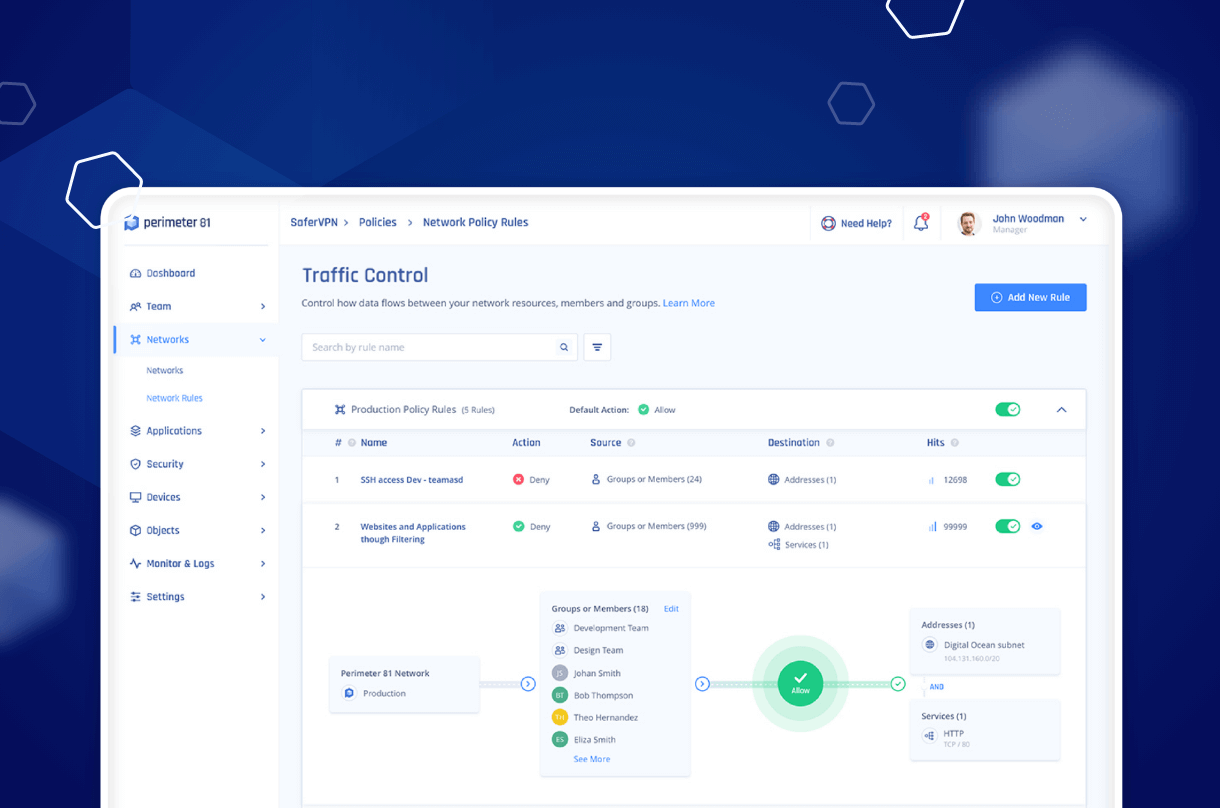Click the Need Help lifebuoy icon
Screen dimensions: 1220x808
(828, 223)
